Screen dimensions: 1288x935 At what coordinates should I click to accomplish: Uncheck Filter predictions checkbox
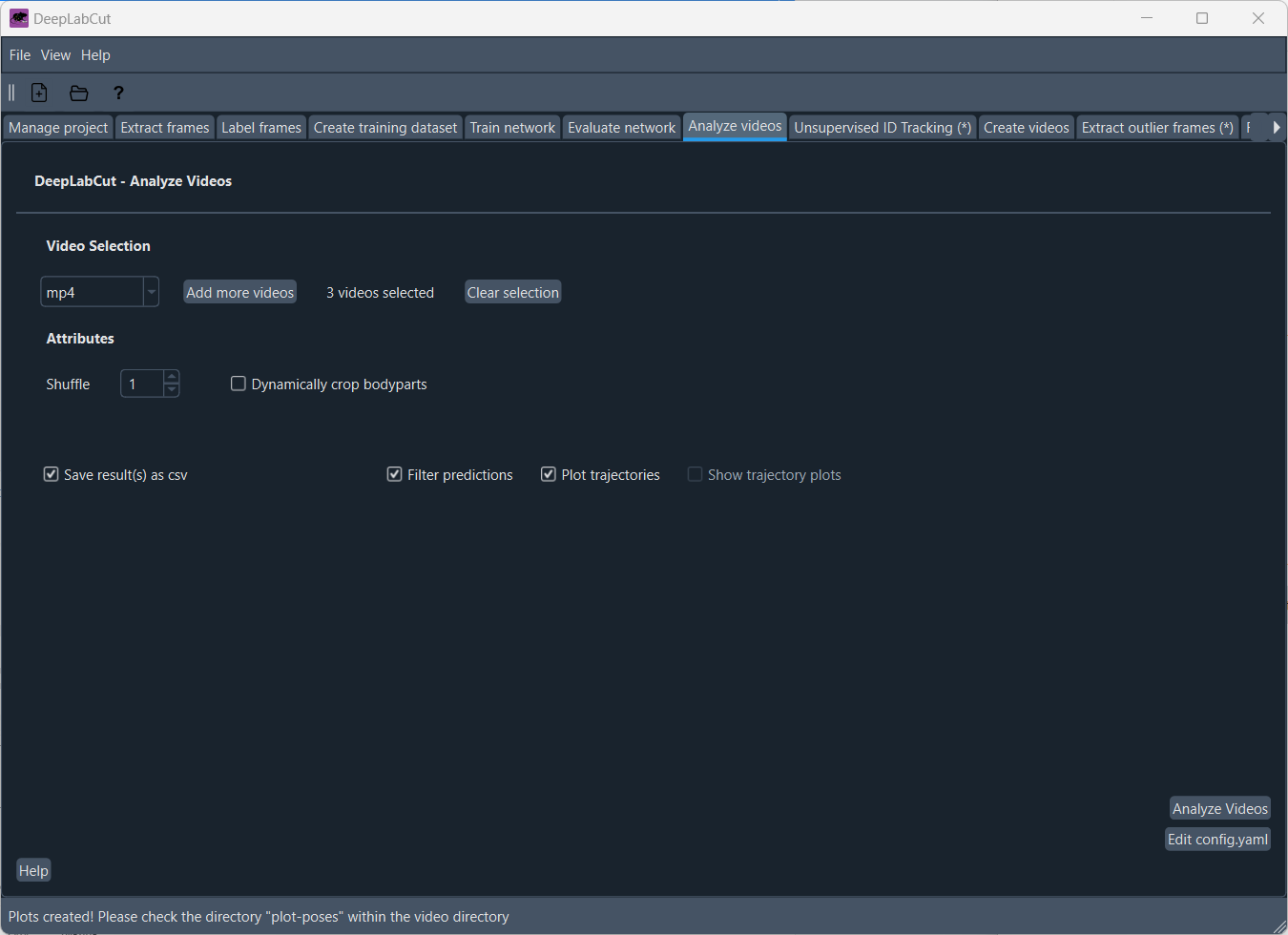coord(394,474)
